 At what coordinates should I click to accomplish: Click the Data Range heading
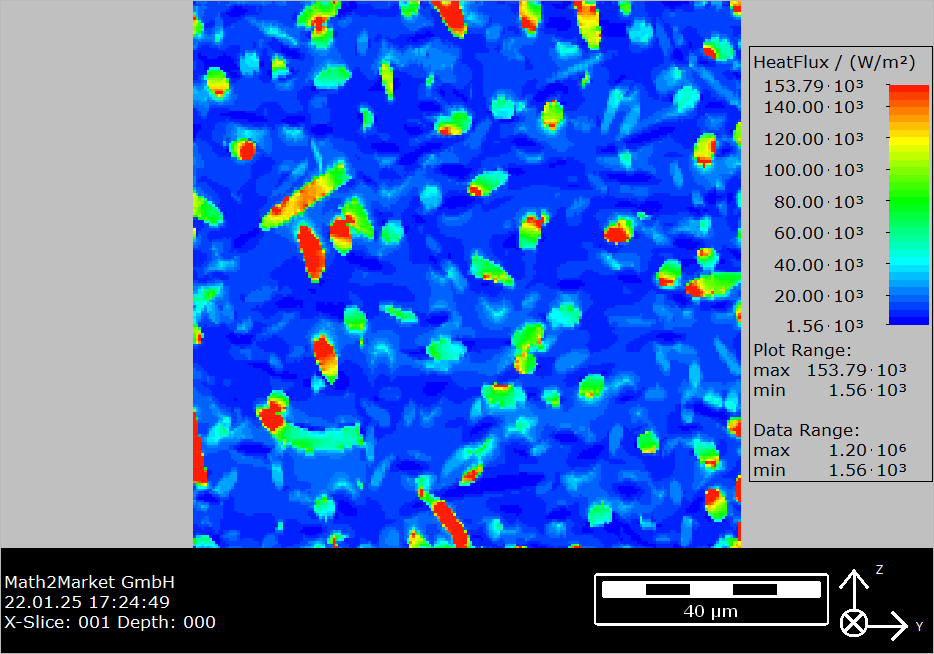pos(807,431)
